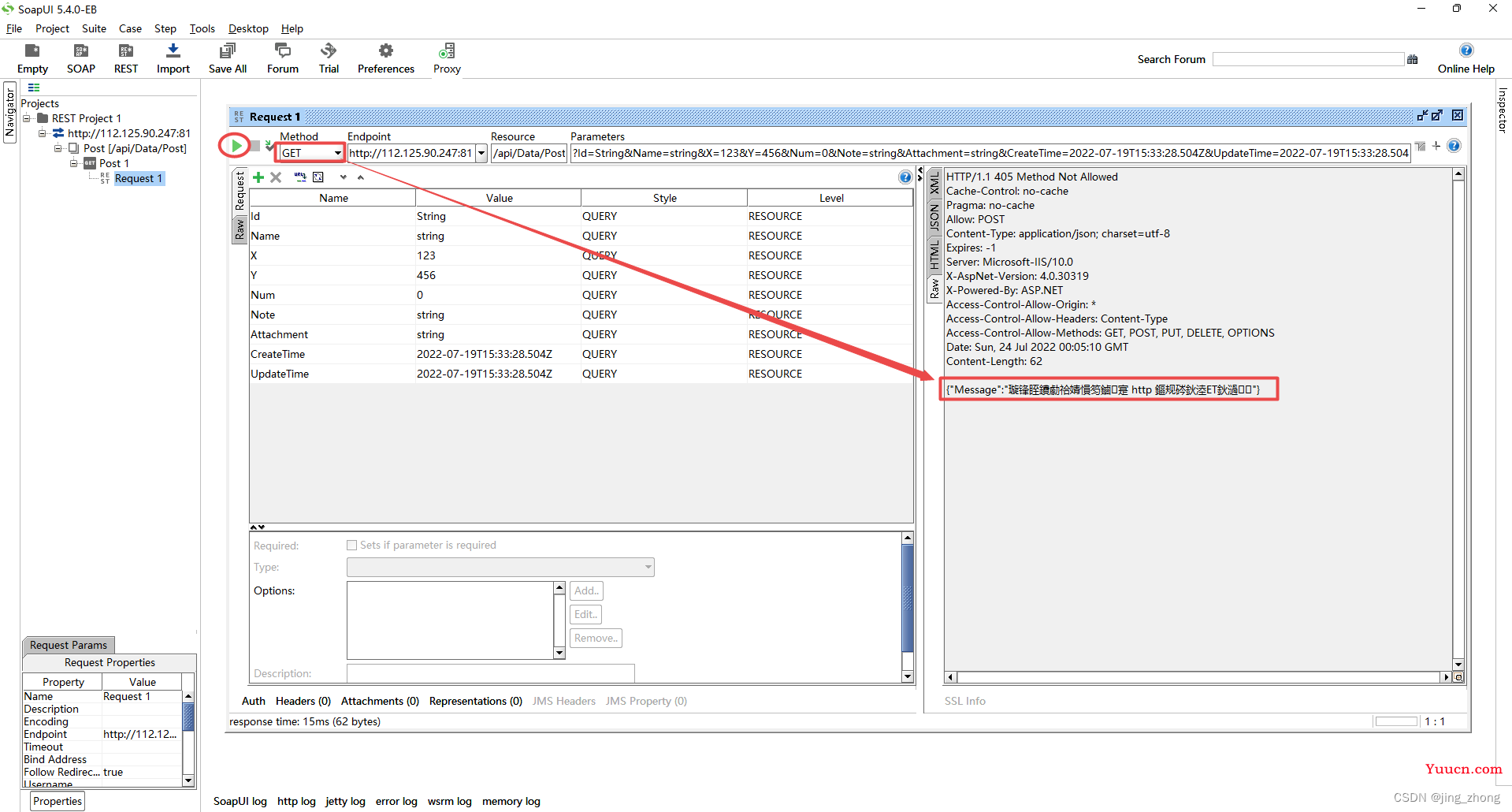Submit request with green play button
1512x812 pixels.
[236, 146]
